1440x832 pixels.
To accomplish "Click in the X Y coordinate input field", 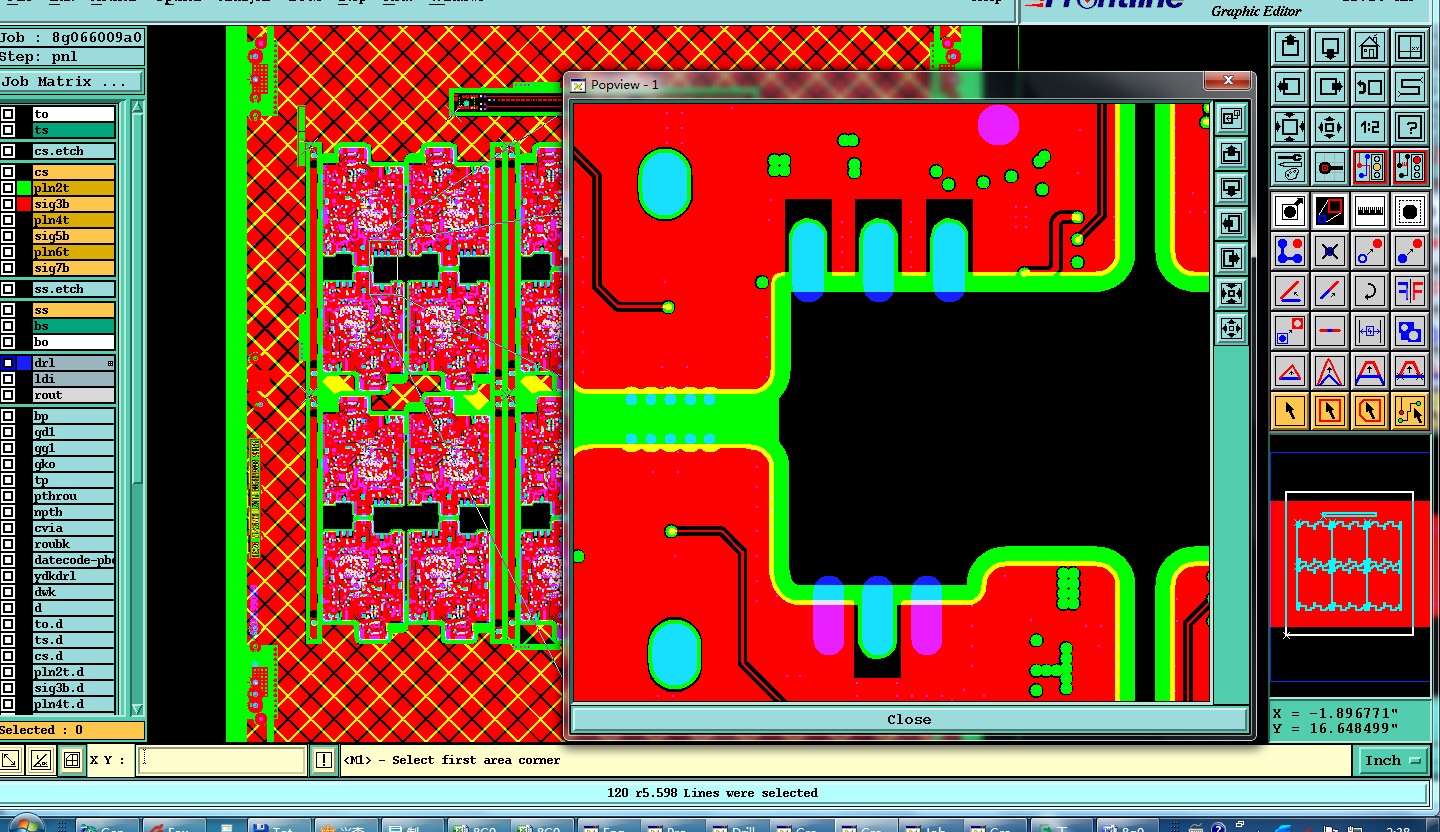I will point(221,760).
